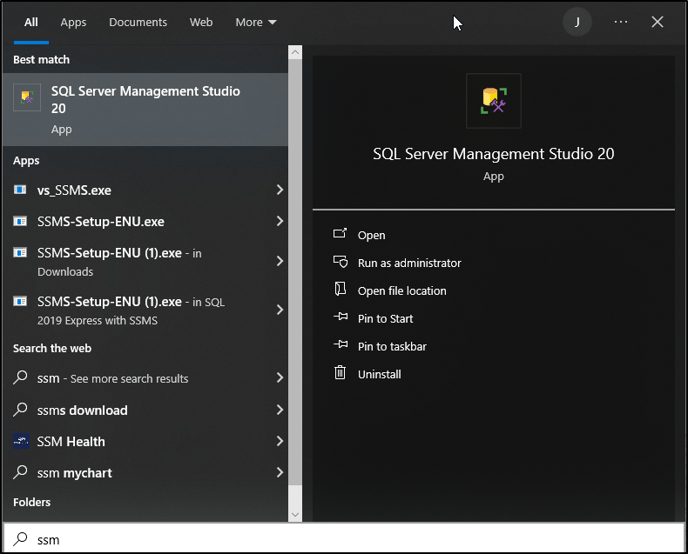The width and height of the screenshot is (688, 554).
Task: Click the SSM Health logo icon
Action: [21, 441]
